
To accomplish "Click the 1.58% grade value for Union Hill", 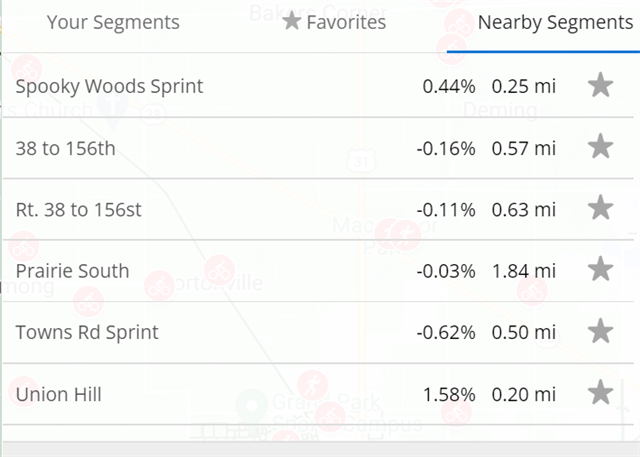I will click(449, 395).
